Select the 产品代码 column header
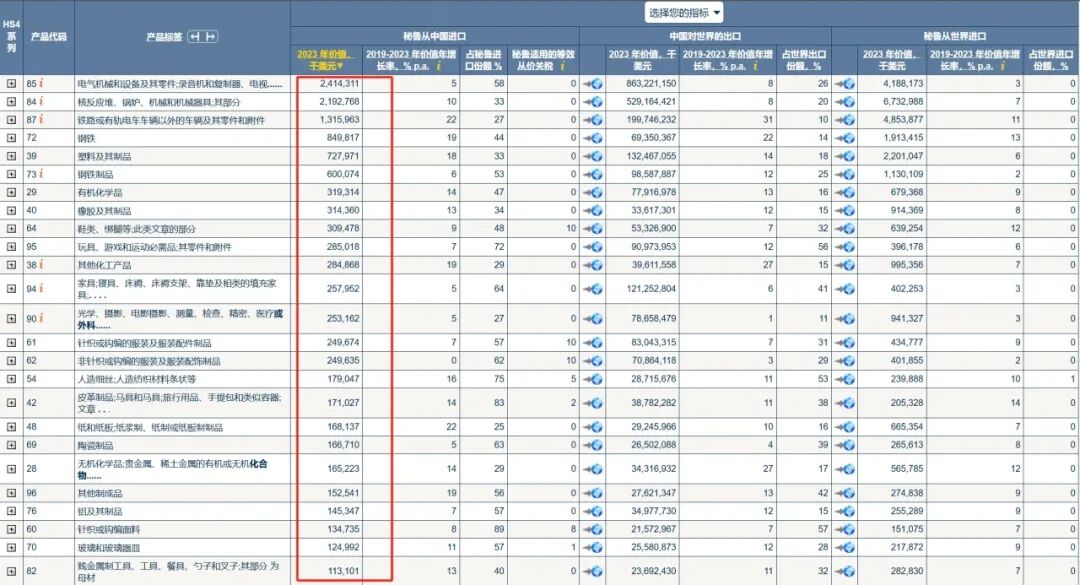 point(48,37)
